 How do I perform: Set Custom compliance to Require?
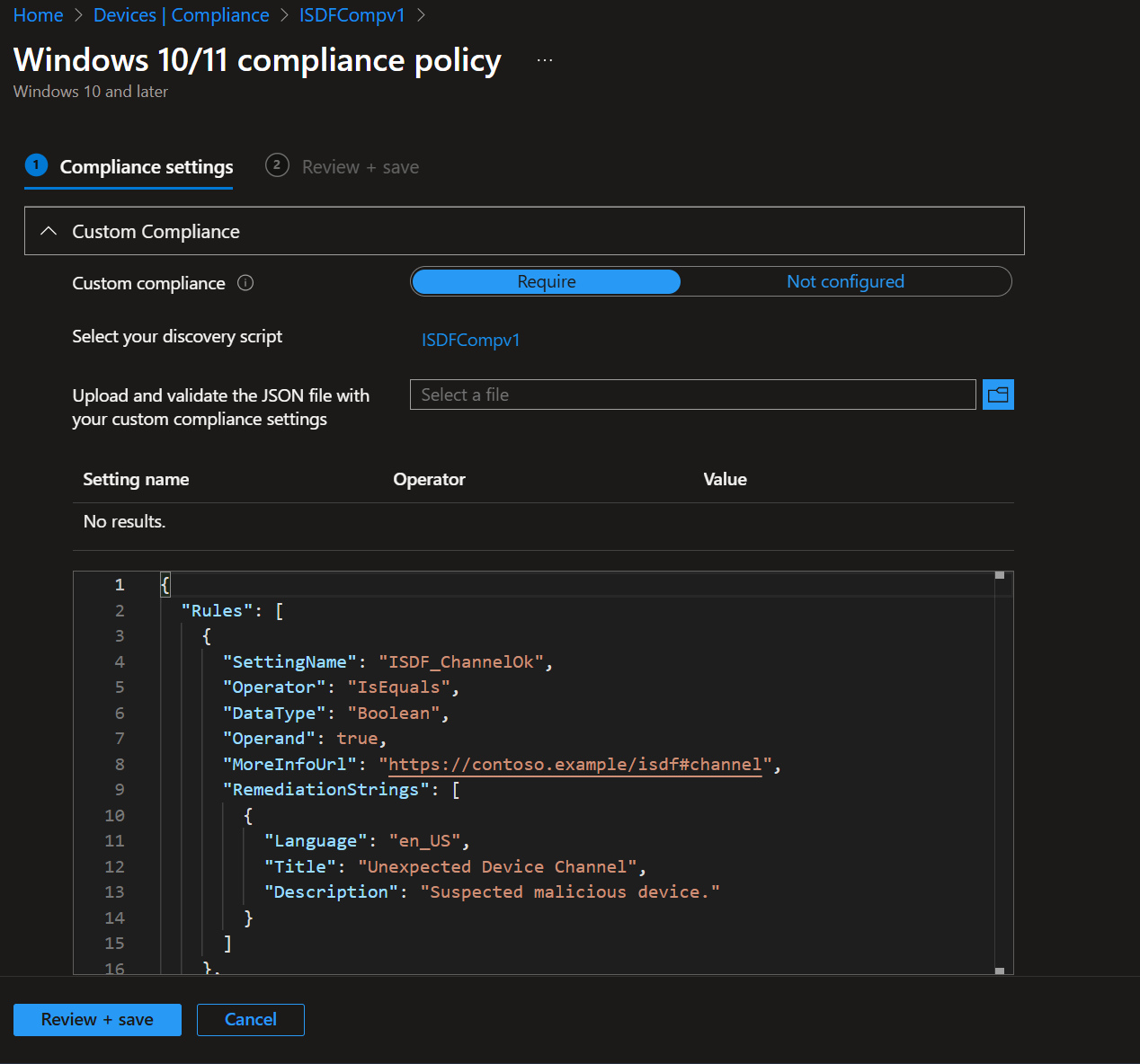pos(547,281)
